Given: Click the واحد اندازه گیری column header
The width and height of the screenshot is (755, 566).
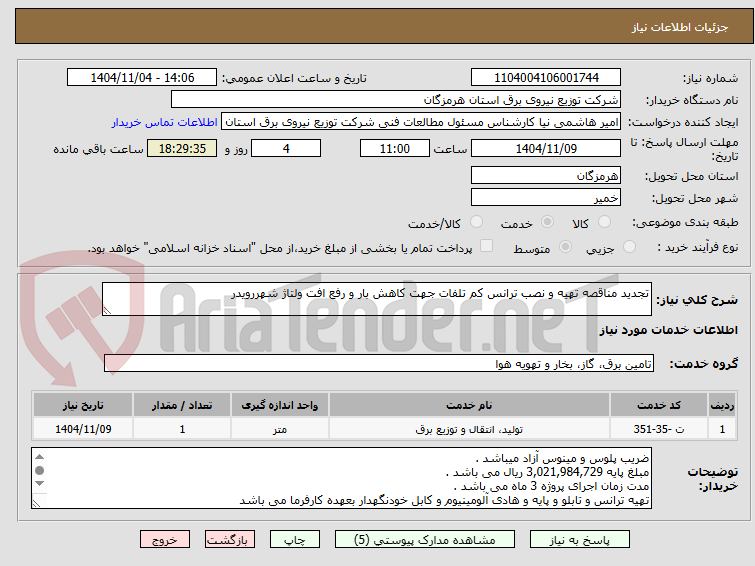Looking at the screenshot, I should [x=280, y=405].
